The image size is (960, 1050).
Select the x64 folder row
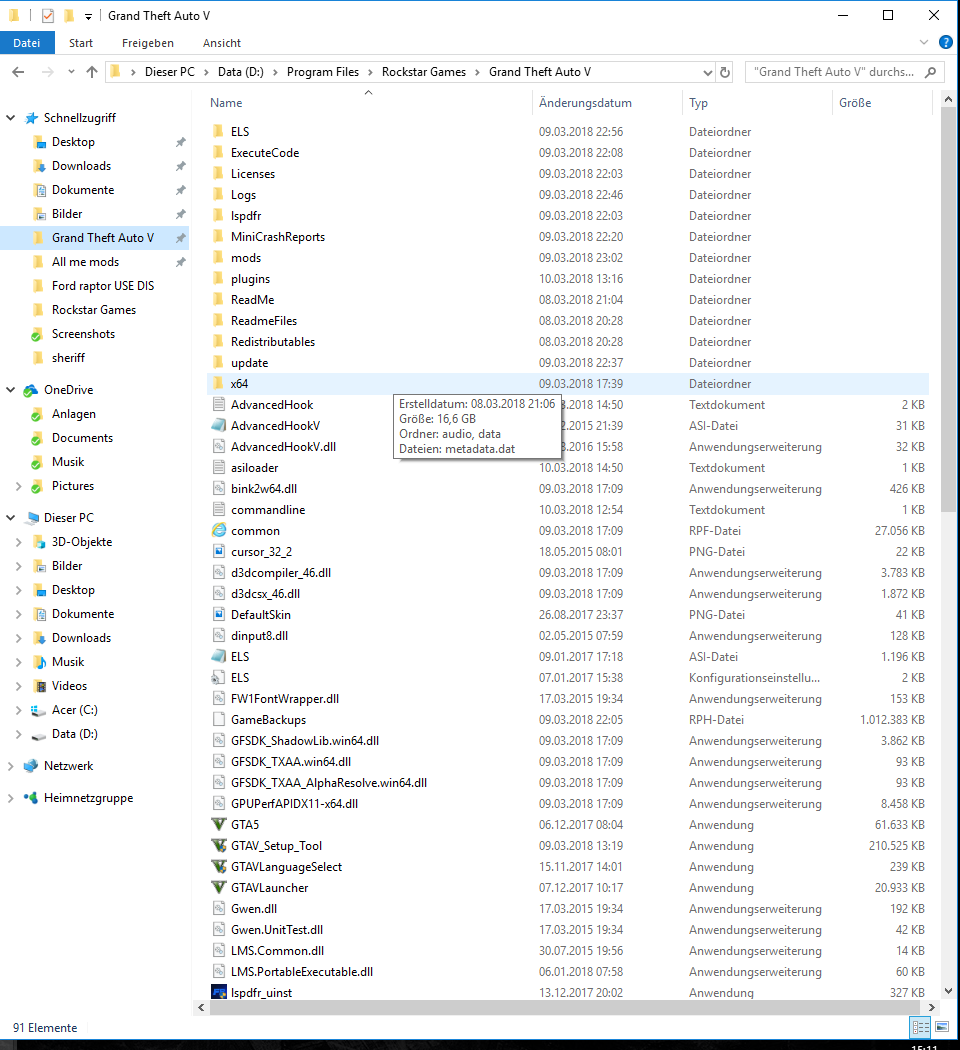pyautogui.click(x=568, y=384)
